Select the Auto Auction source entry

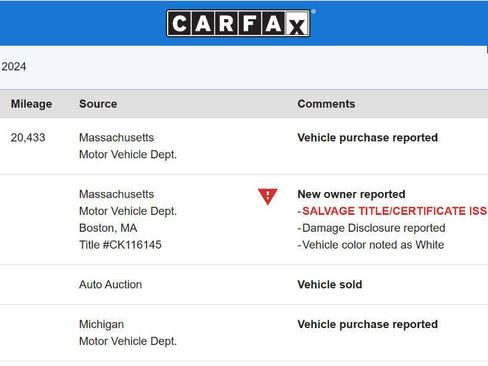111,284
